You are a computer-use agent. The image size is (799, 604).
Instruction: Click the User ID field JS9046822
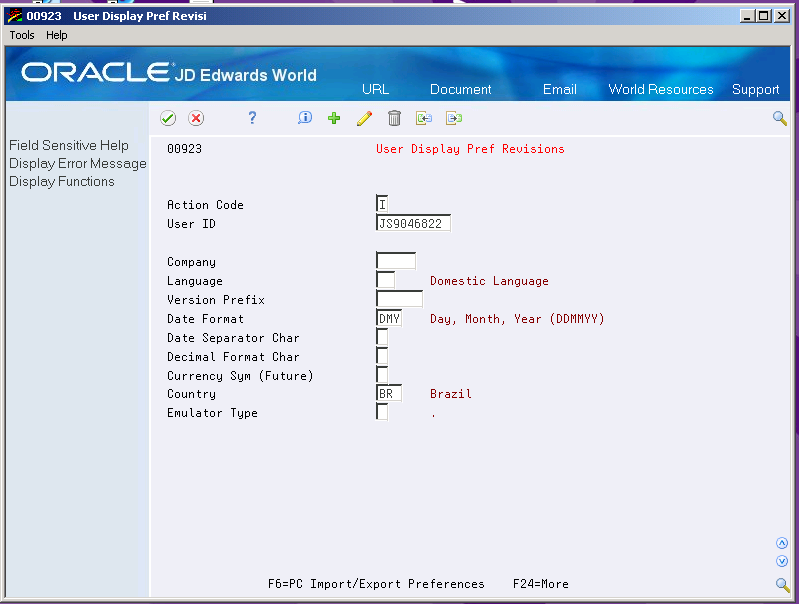413,223
